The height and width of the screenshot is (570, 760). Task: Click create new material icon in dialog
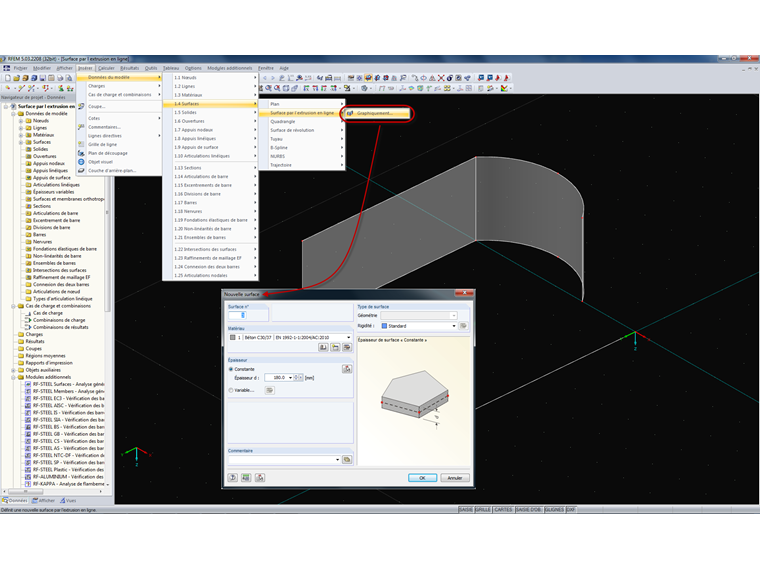tap(335, 347)
